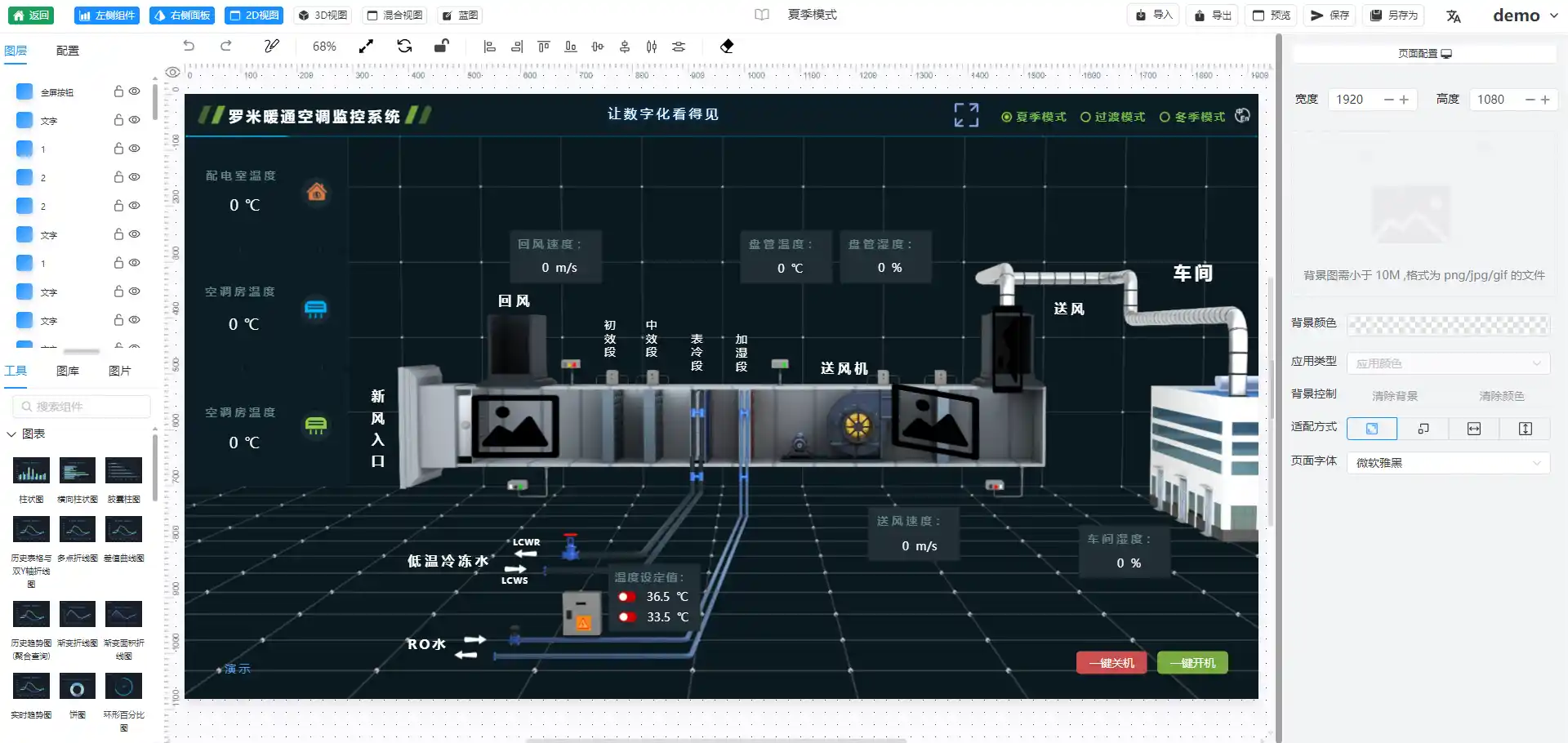Open the demo user dropdown
1568x743 pixels.
coord(1526,16)
